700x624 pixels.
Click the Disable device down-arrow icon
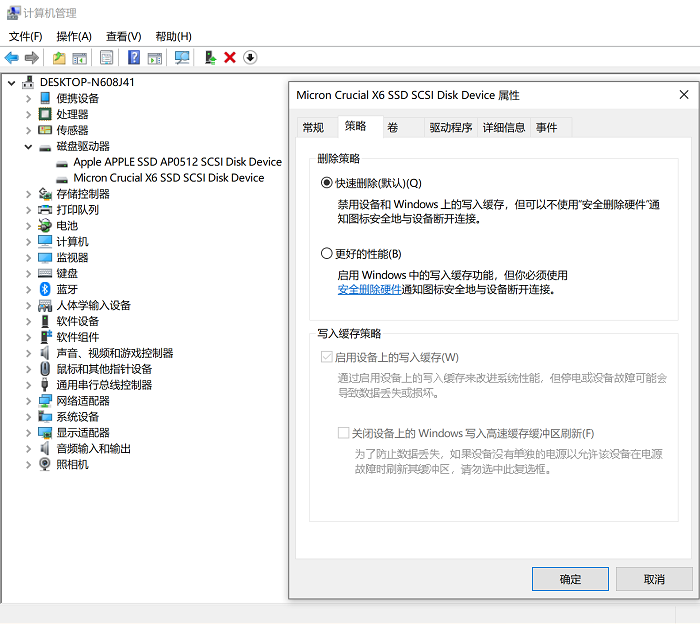click(x=250, y=58)
